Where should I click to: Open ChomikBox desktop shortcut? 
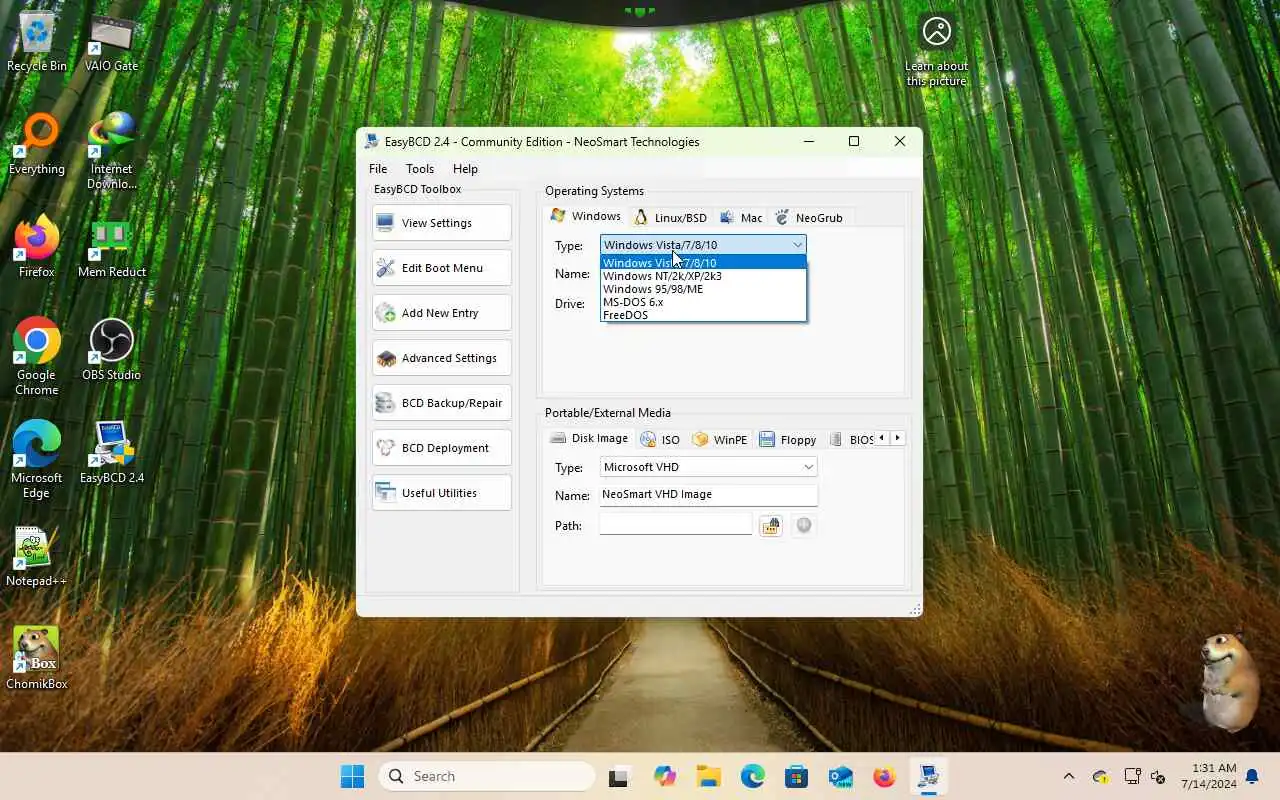pyautogui.click(x=37, y=660)
